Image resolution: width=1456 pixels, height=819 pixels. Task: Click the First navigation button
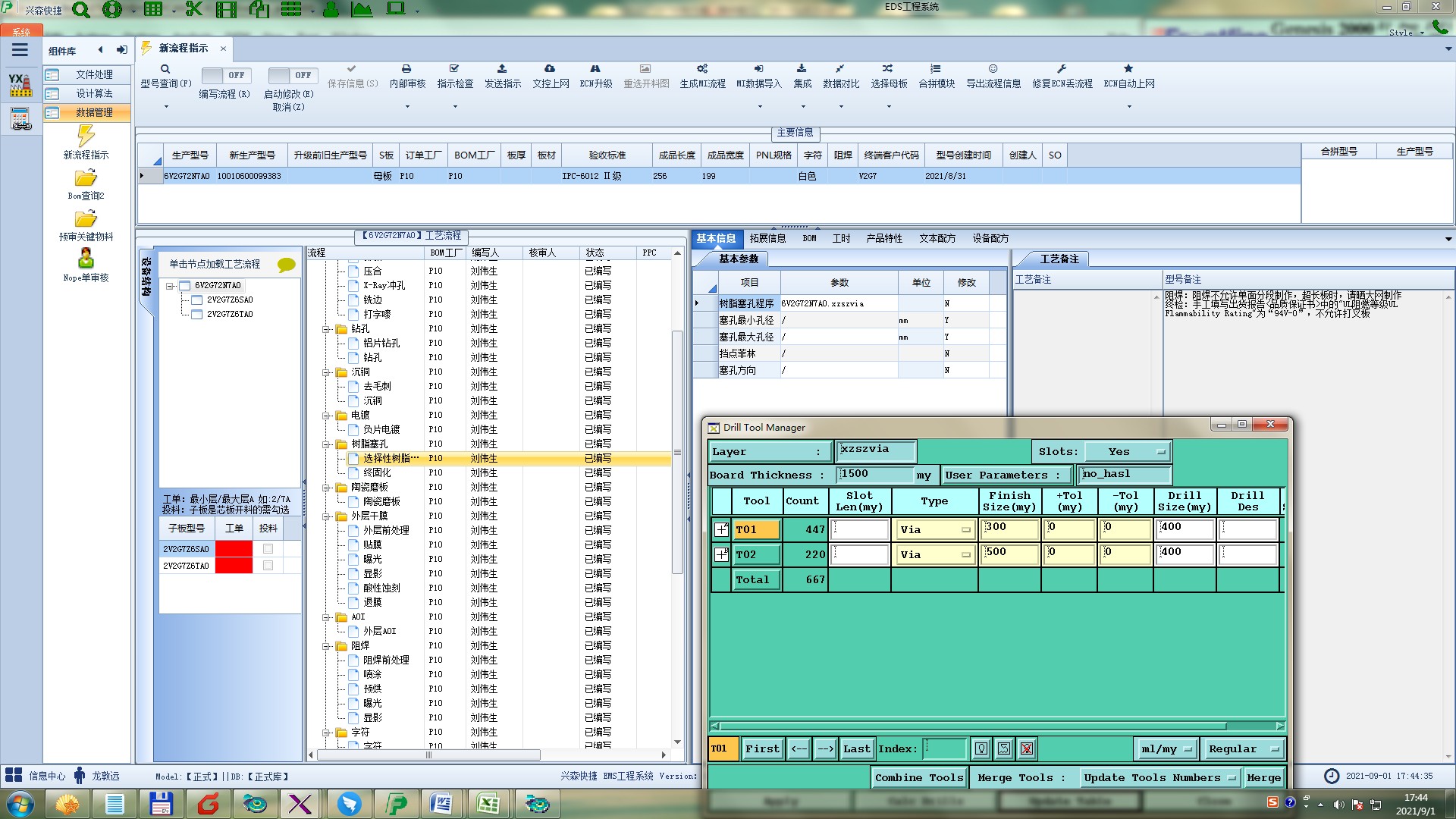761,749
